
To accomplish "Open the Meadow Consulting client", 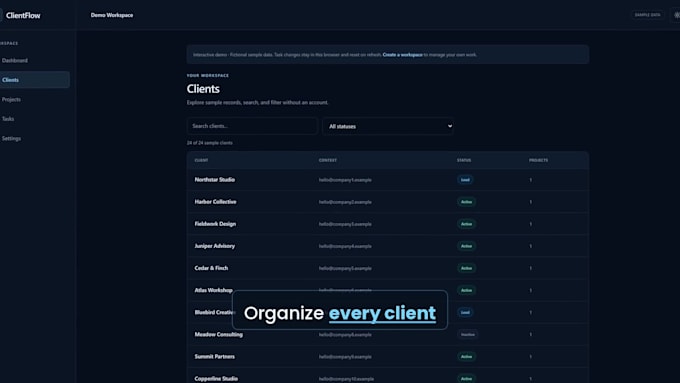I will 219,334.
